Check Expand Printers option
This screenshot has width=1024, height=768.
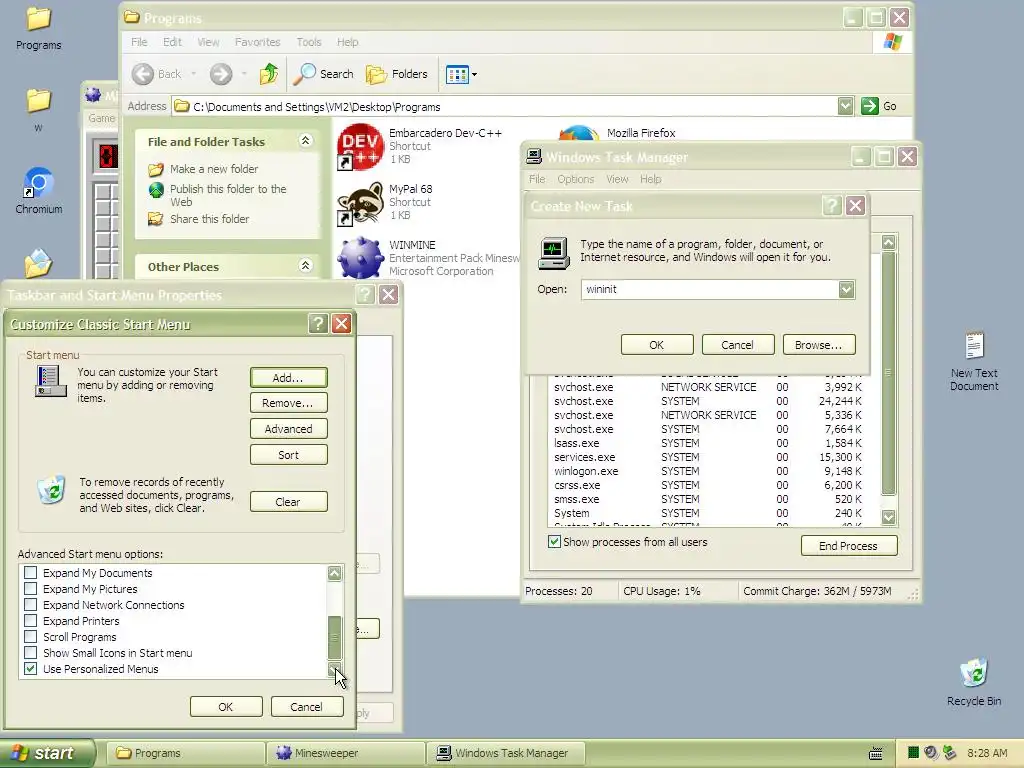tap(30, 621)
